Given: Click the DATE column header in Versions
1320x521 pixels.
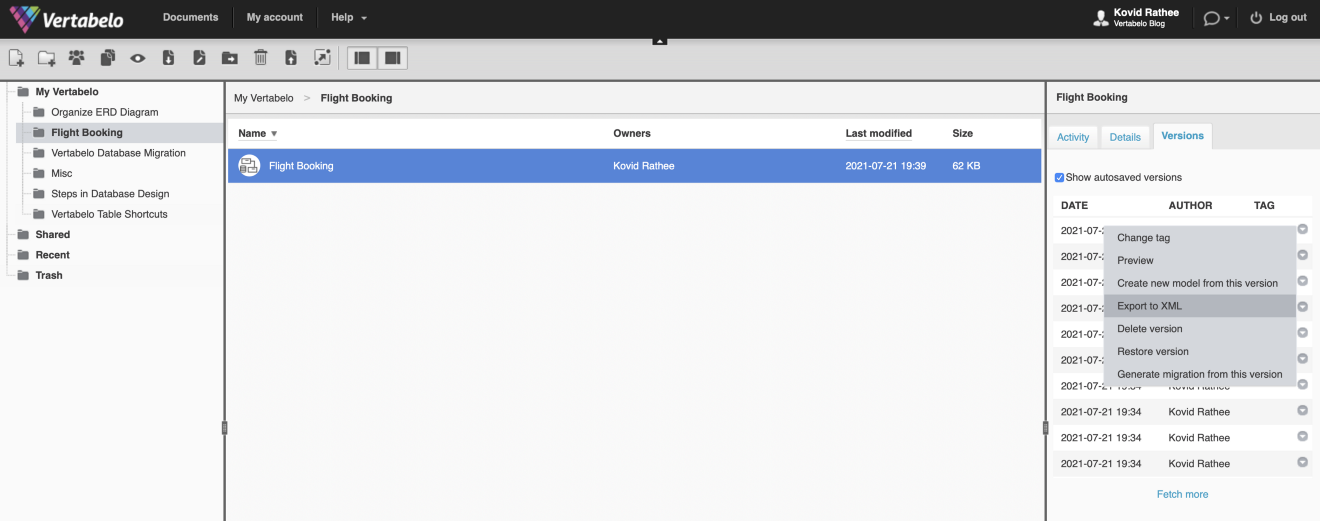Looking at the screenshot, I should coord(1074,205).
